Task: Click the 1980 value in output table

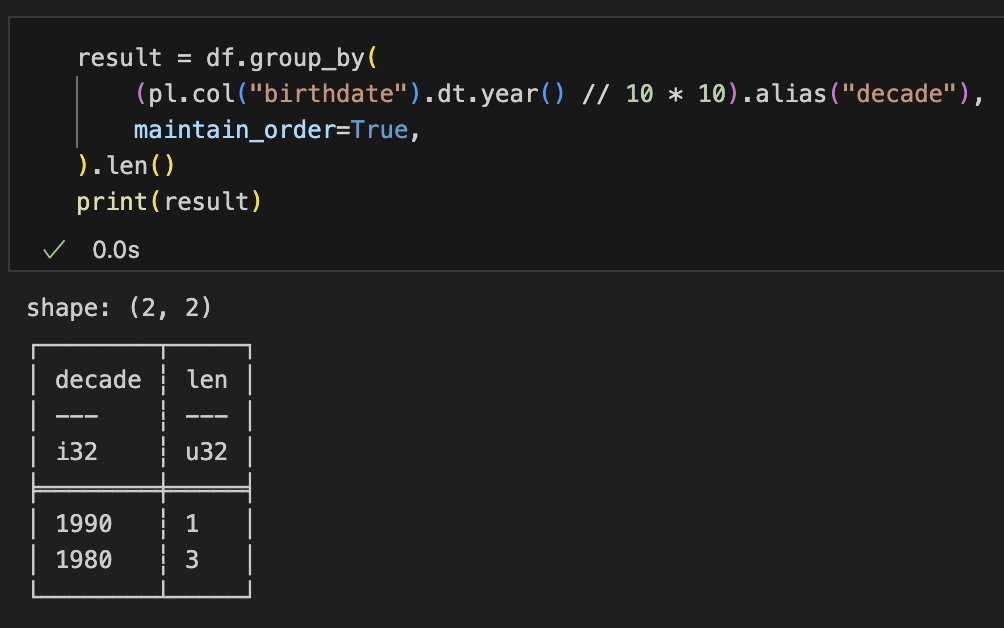Action: pos(84,559)
